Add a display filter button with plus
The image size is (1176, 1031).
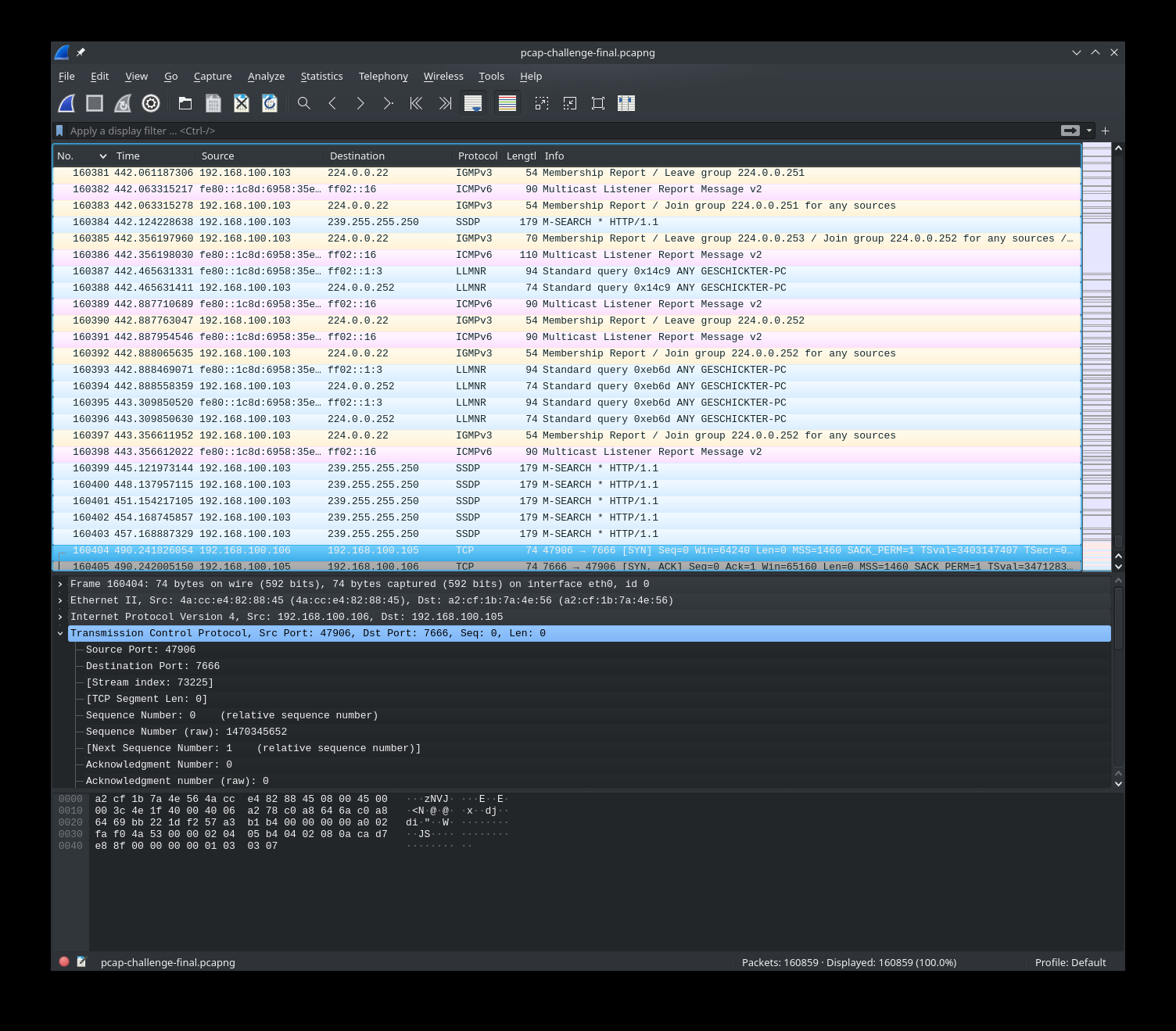[x=1106, y=131]
